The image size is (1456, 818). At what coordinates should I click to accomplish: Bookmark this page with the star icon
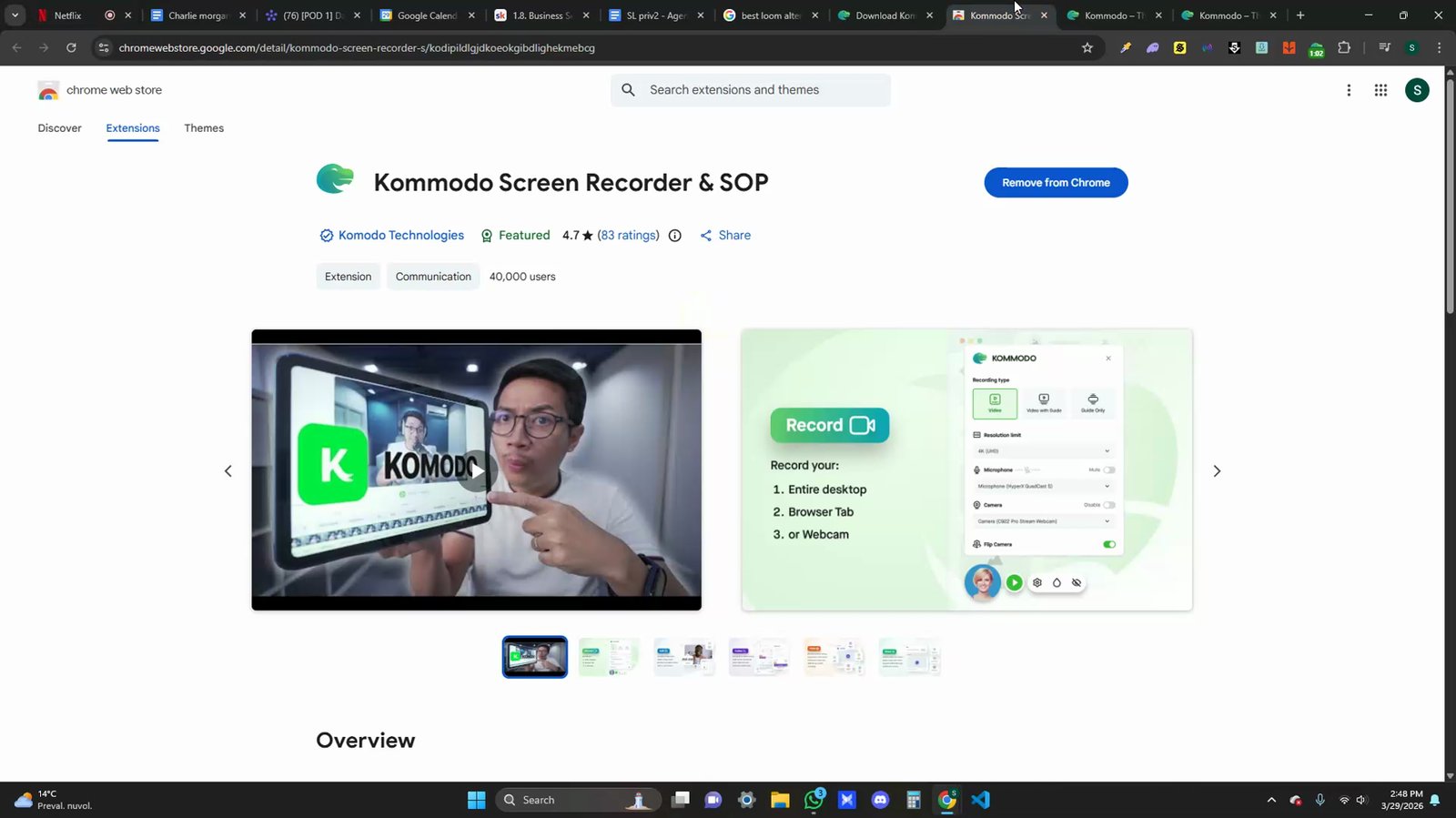1087,48
